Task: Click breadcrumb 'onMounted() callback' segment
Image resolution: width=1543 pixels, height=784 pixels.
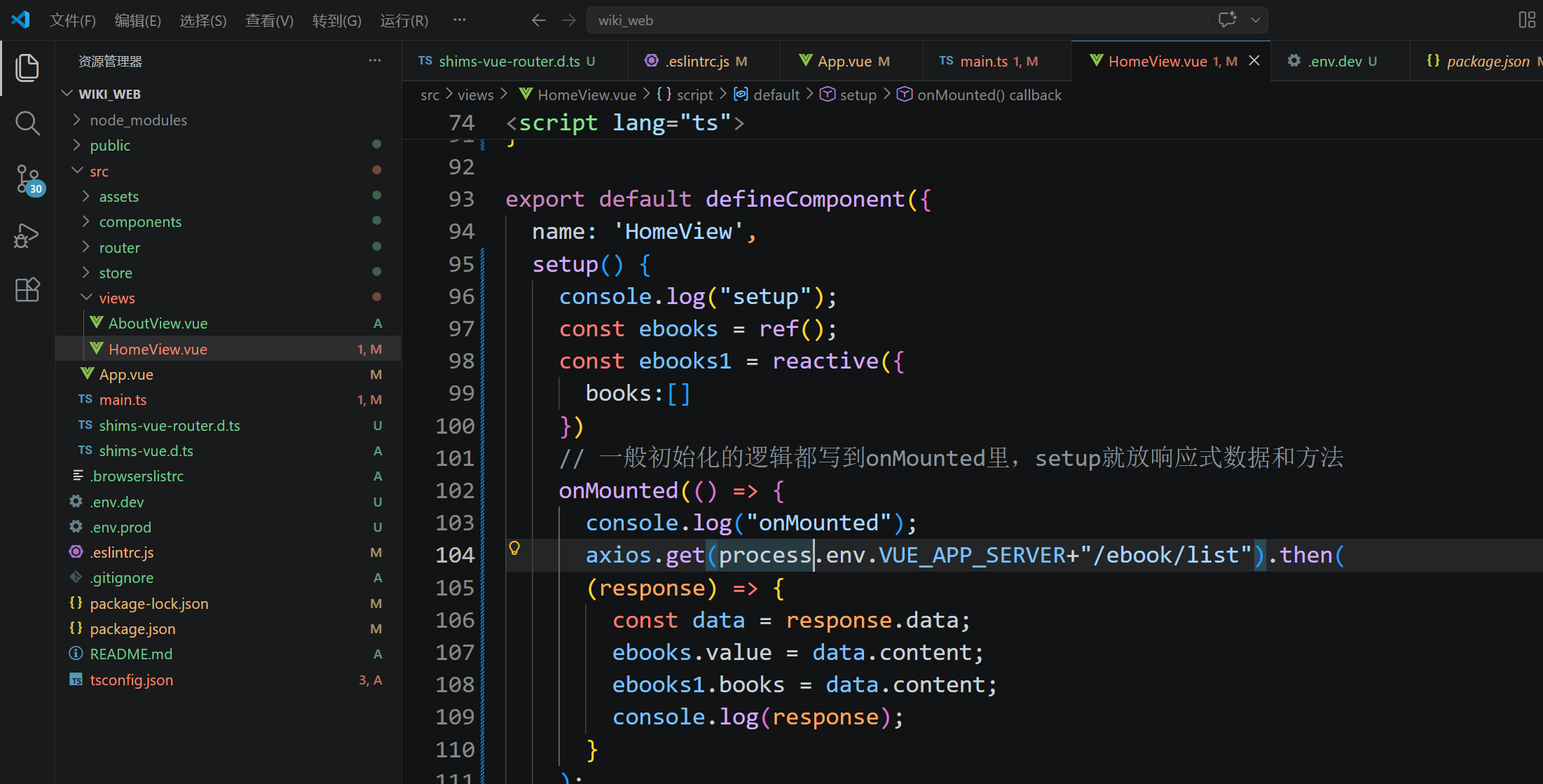Action: click(980, 95)
